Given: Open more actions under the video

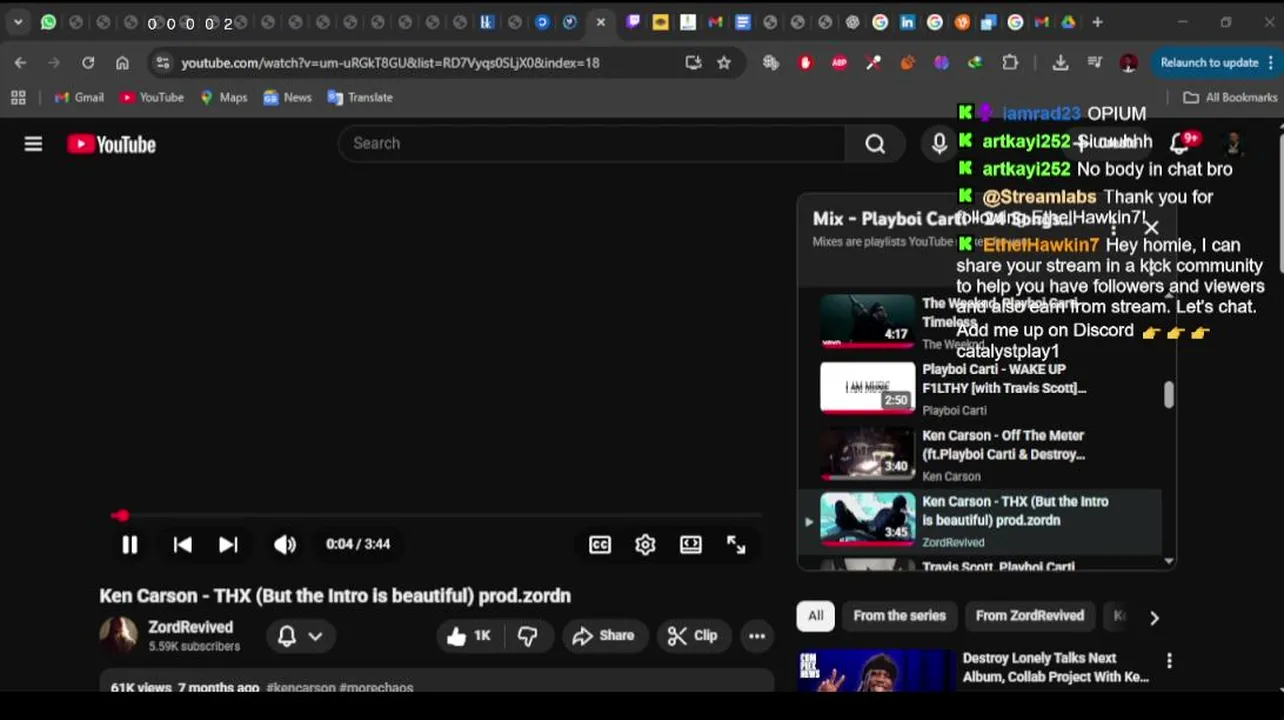Looking at the screenshot, I should (x=757, y=636).
